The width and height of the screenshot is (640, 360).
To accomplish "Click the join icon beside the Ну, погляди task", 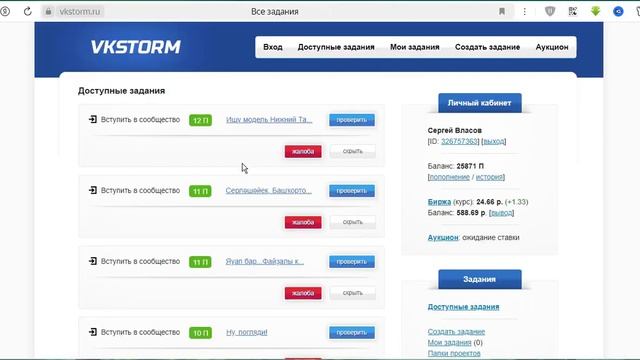I will click(x=93, y=332).
